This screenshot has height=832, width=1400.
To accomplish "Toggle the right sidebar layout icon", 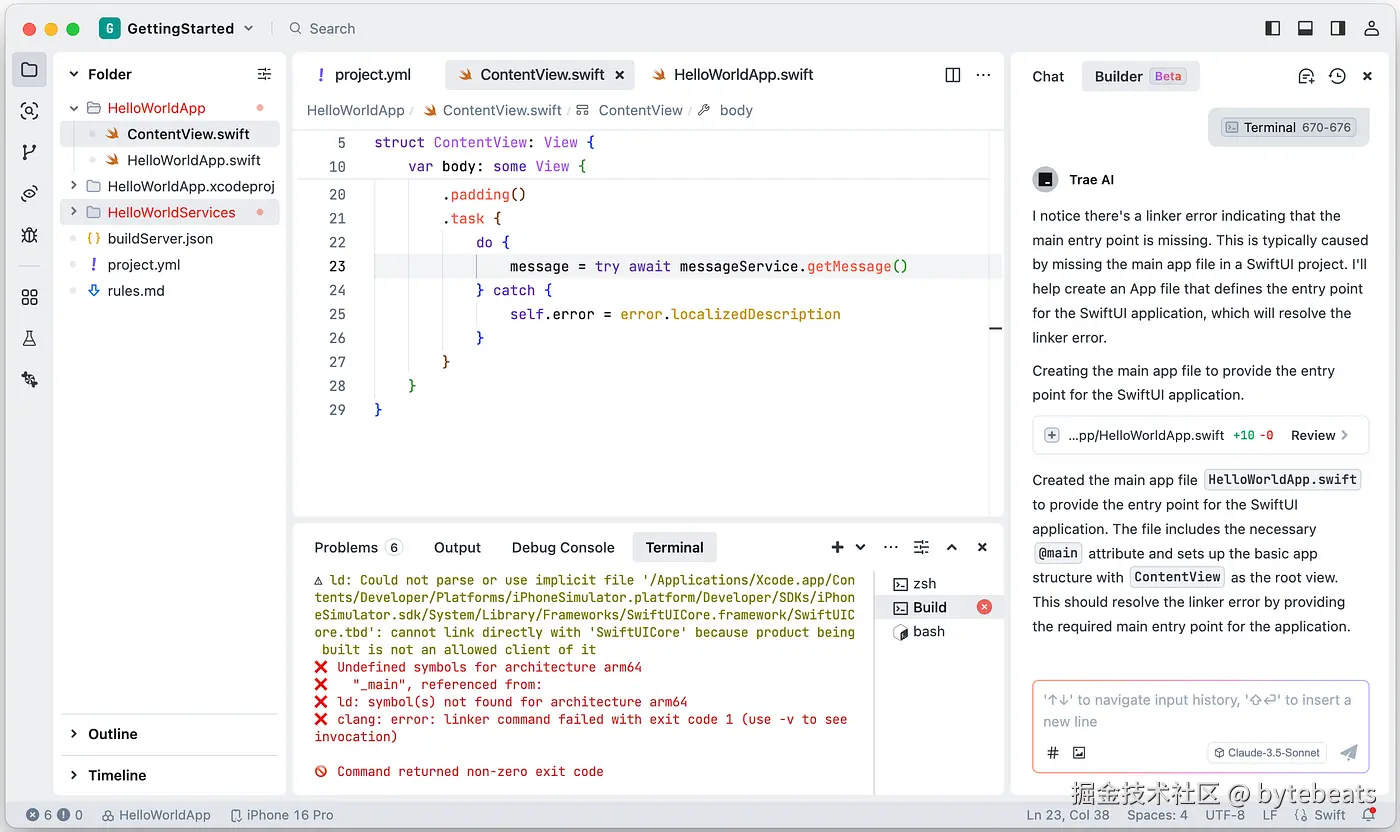I will click(1338, 28).
